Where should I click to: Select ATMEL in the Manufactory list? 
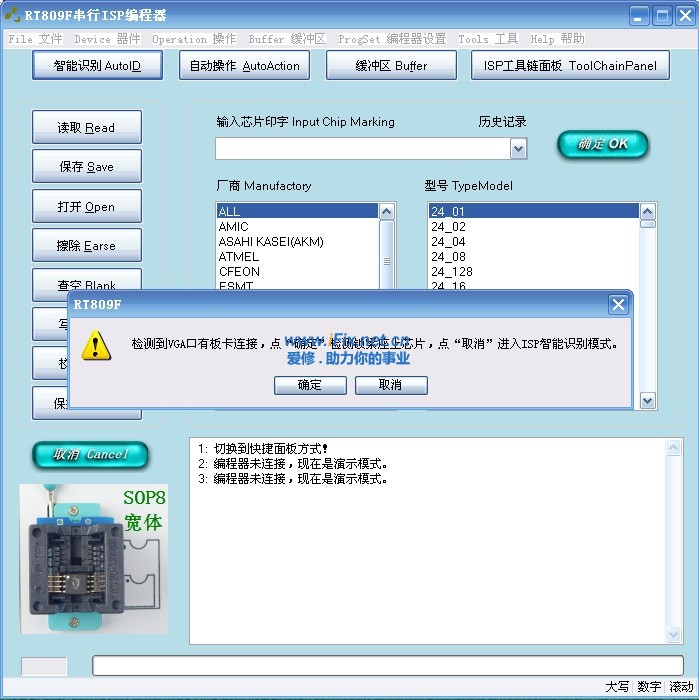tap(239, 257)
